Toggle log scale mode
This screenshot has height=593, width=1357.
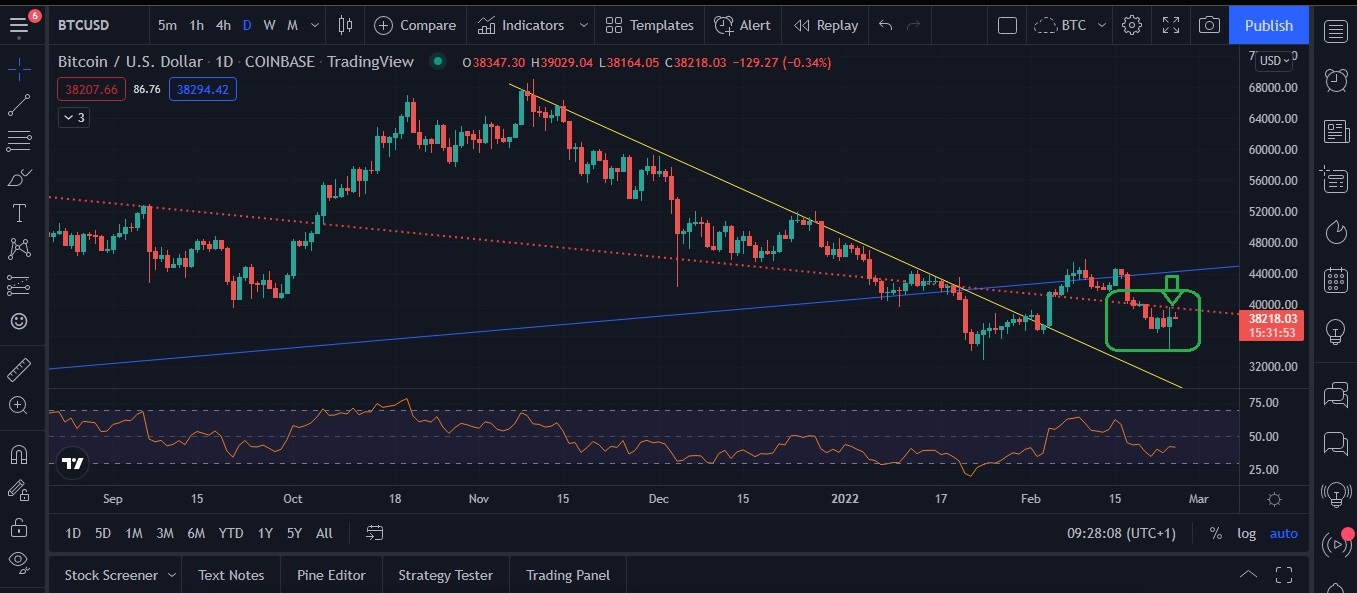[1246, 533]
